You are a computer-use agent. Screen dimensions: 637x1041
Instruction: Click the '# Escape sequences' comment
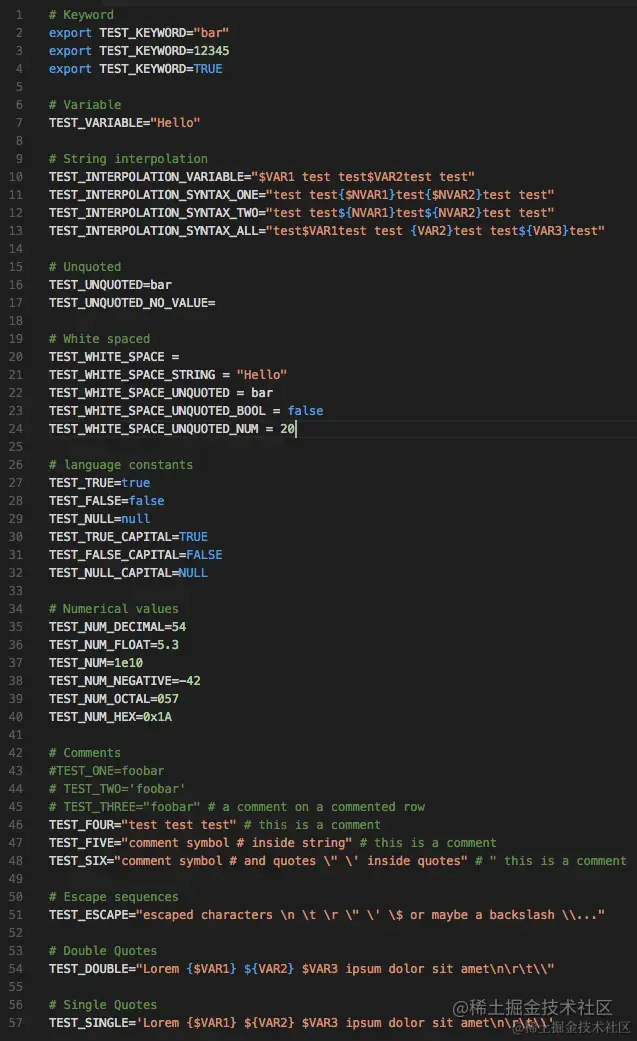[114, 896]
